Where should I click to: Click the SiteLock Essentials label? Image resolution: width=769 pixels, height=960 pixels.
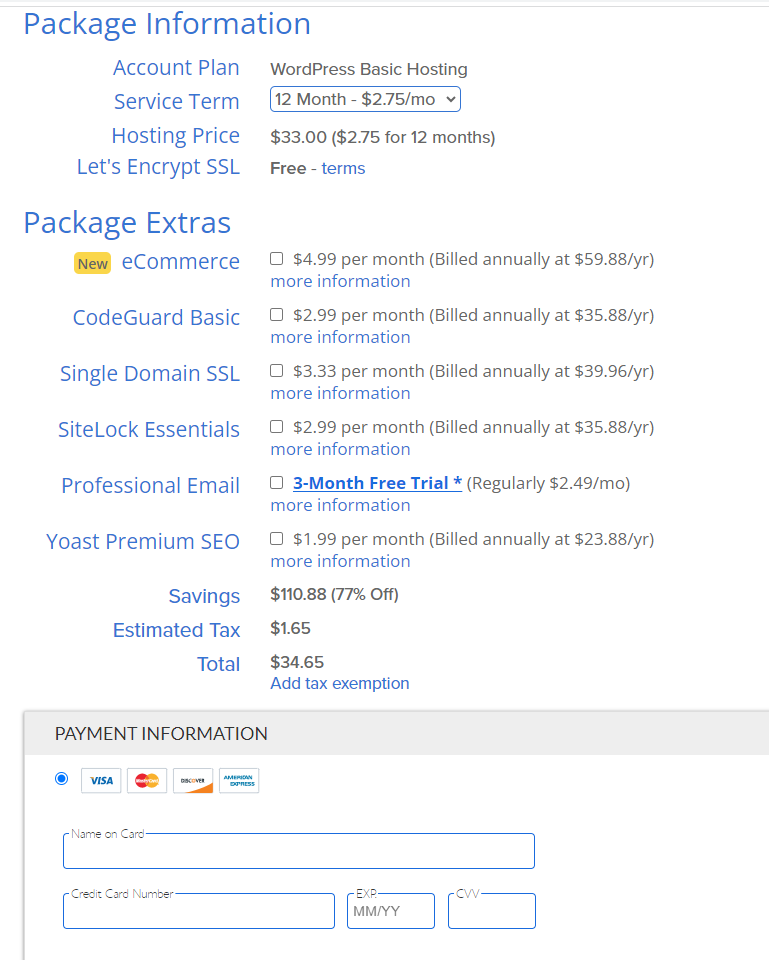pyautogui.click(x=149, y=430)
